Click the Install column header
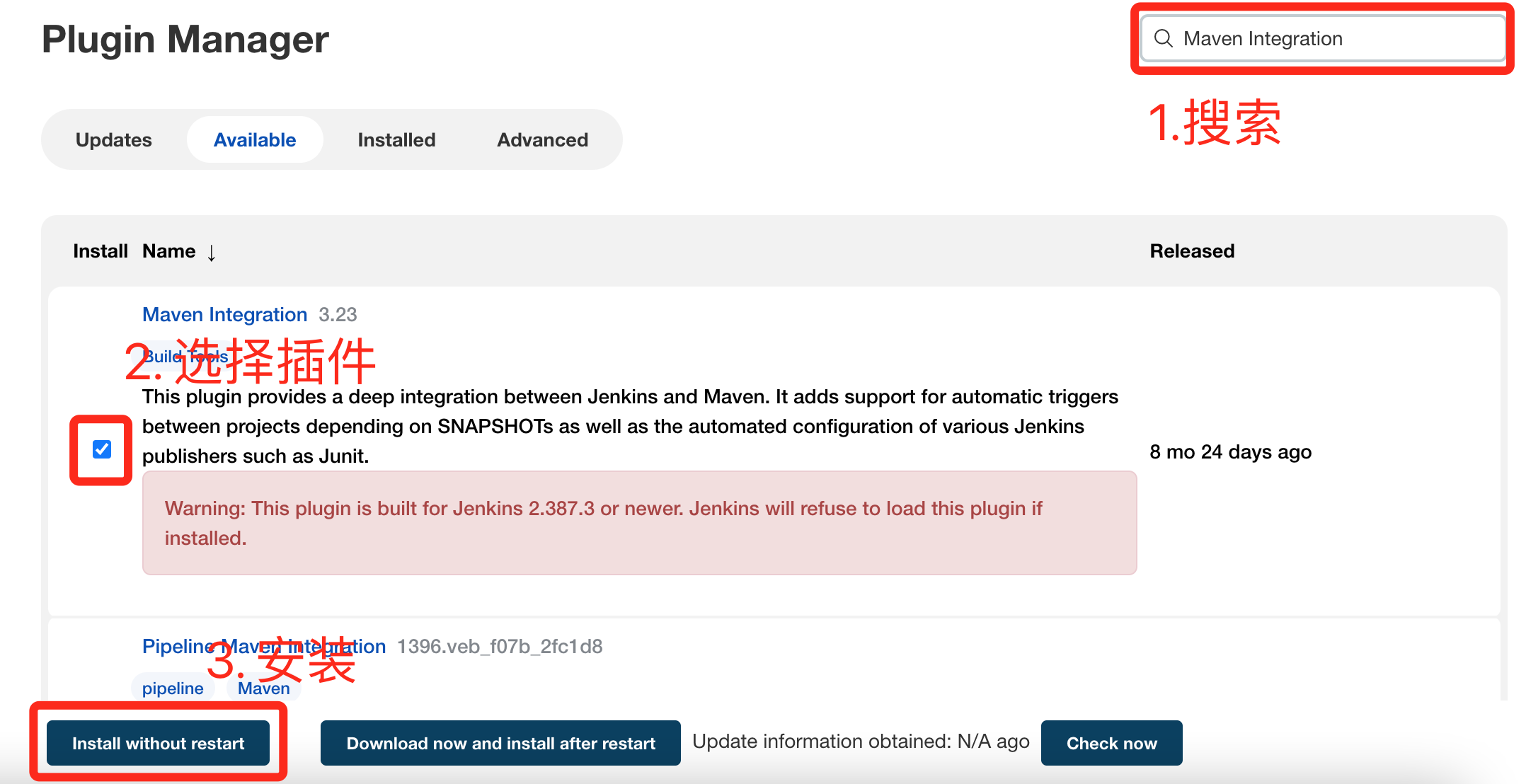 coord(100,251)
